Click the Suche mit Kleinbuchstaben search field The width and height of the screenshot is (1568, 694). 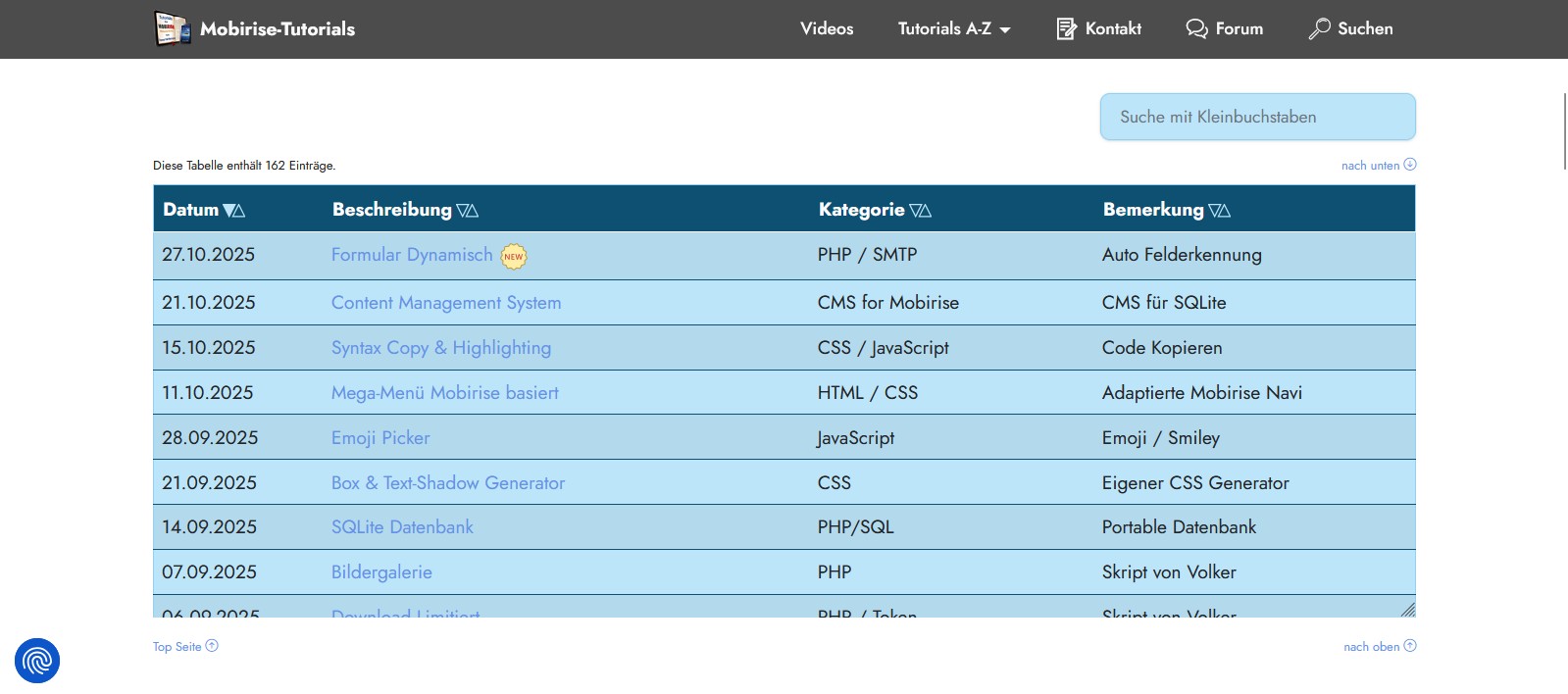pos(1257,117)
